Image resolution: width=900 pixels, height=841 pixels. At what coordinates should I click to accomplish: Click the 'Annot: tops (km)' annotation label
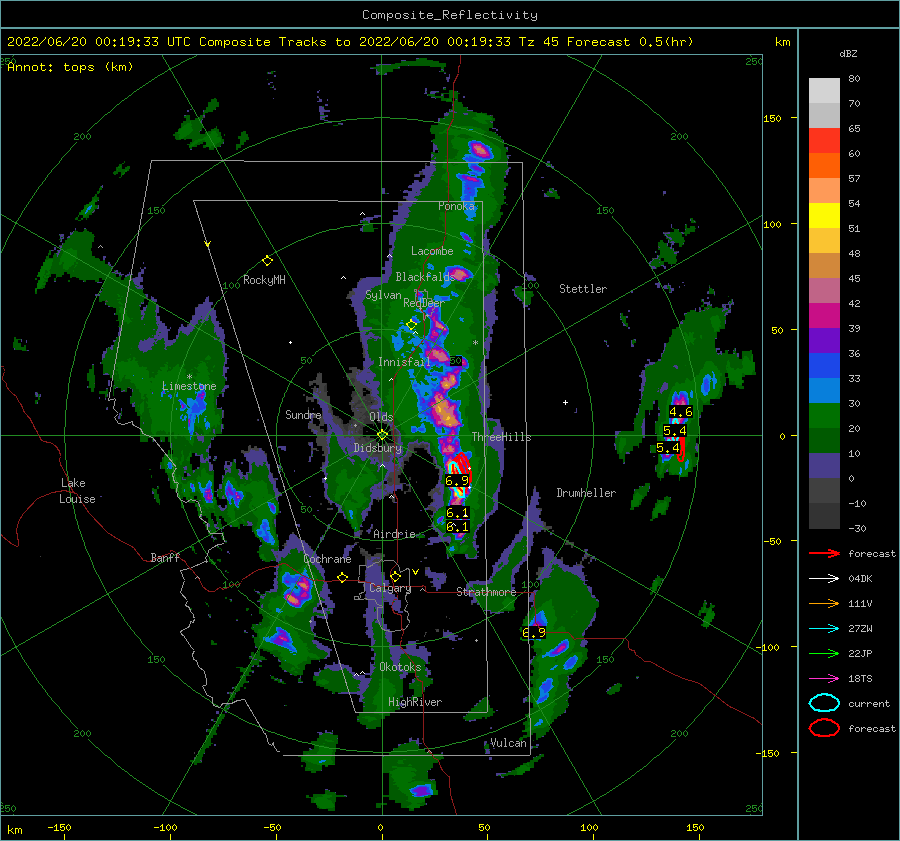pos(70,67)
